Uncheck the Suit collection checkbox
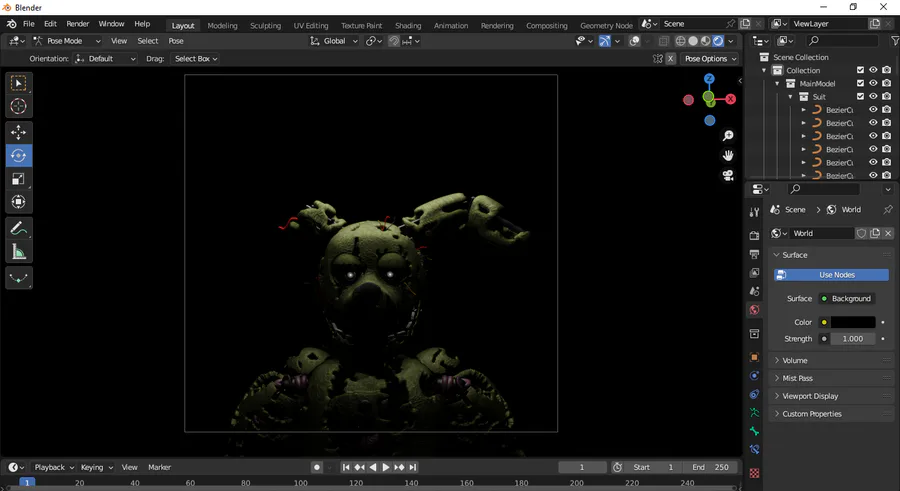The width and height of the screenshot is (900, 491). pos(860,96)
